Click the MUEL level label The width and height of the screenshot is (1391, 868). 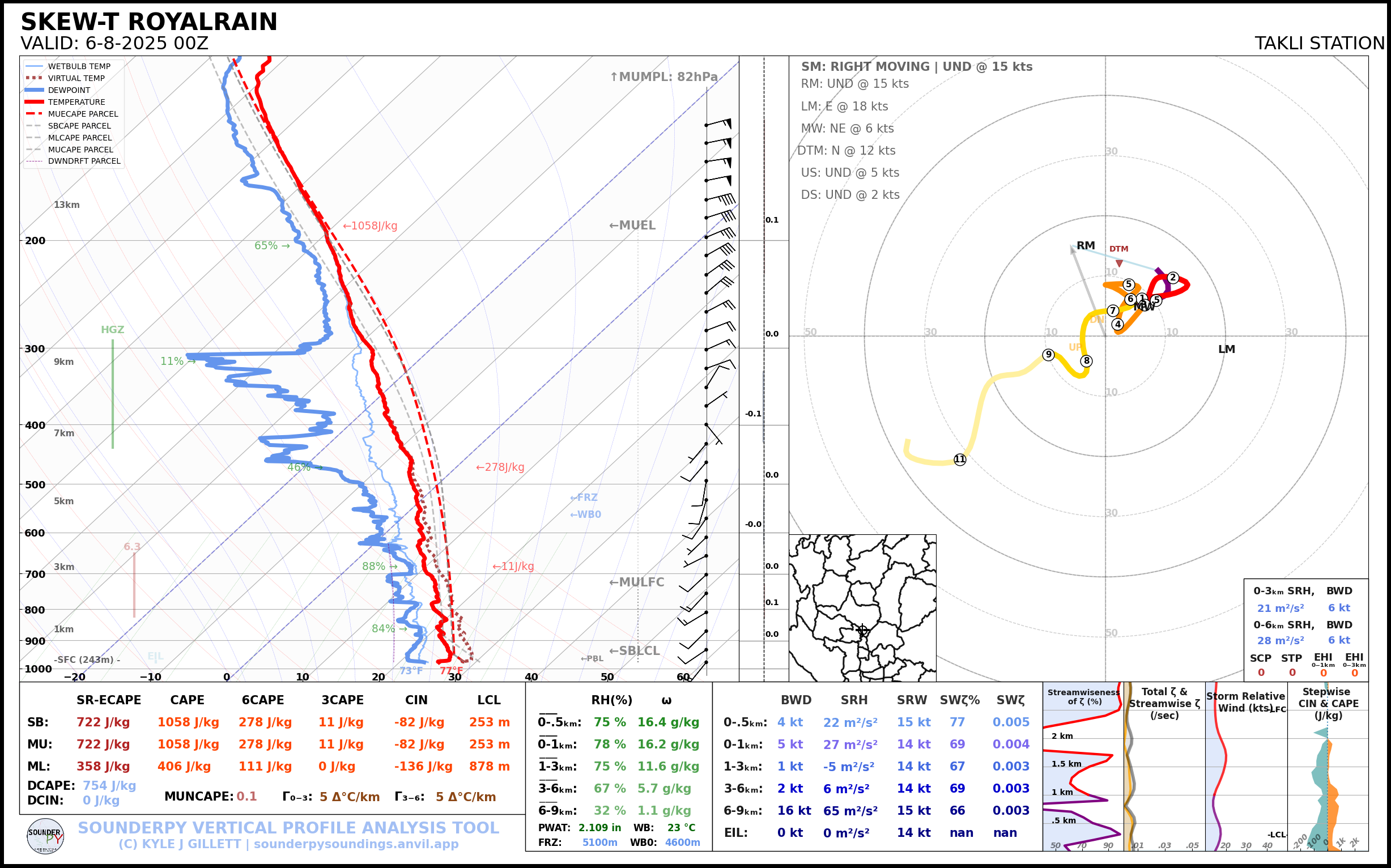632,225
